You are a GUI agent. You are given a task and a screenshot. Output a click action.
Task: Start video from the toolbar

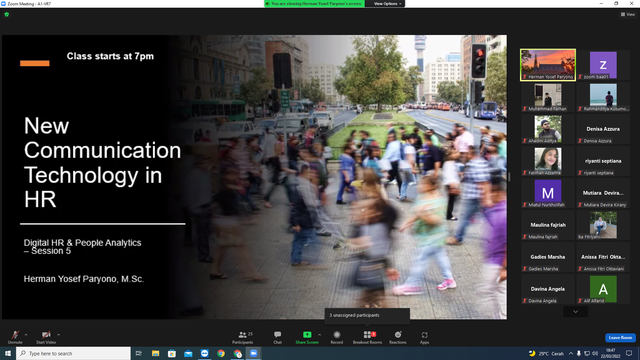pyautogui.click(x=46, y=337)
